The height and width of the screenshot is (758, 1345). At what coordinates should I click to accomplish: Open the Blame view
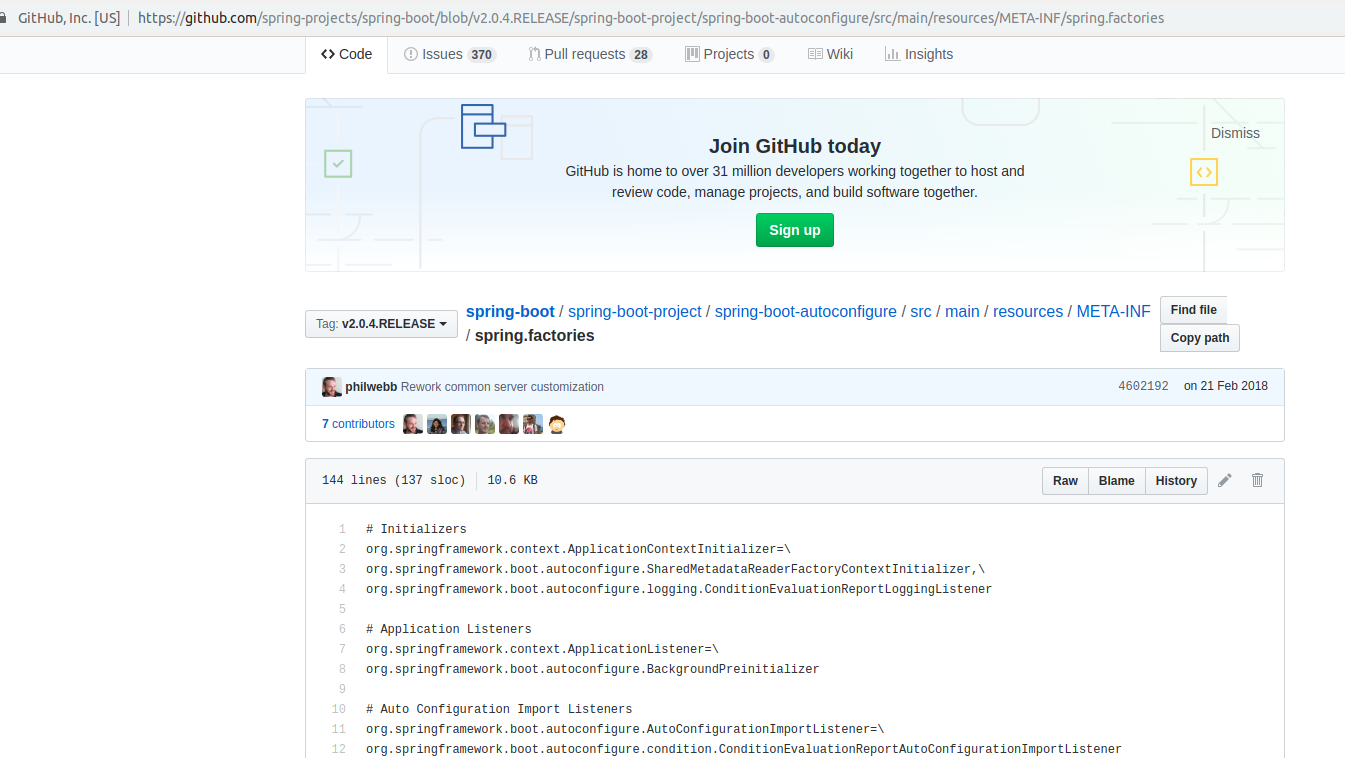1116,481
